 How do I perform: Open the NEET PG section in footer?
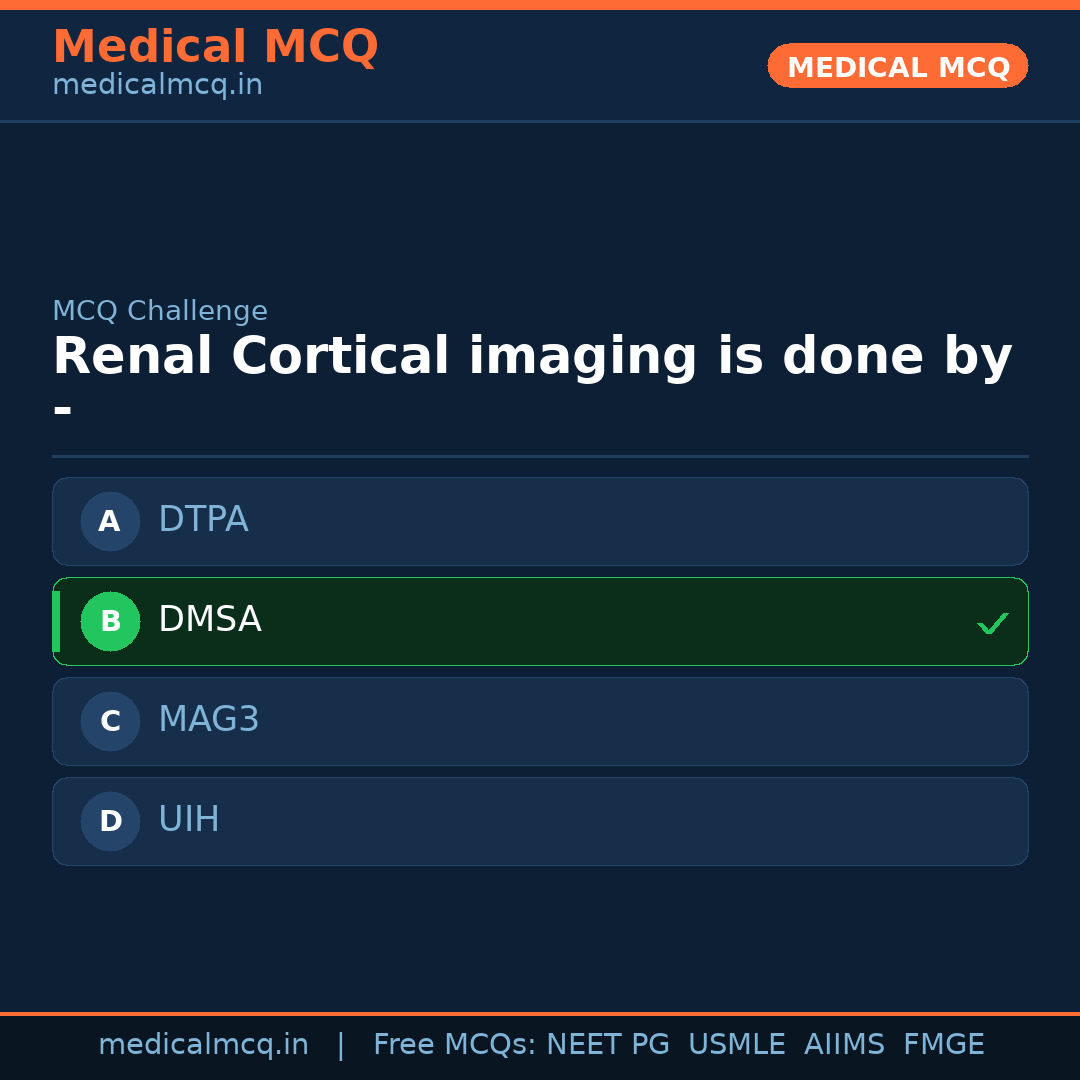pos(607,1043)
